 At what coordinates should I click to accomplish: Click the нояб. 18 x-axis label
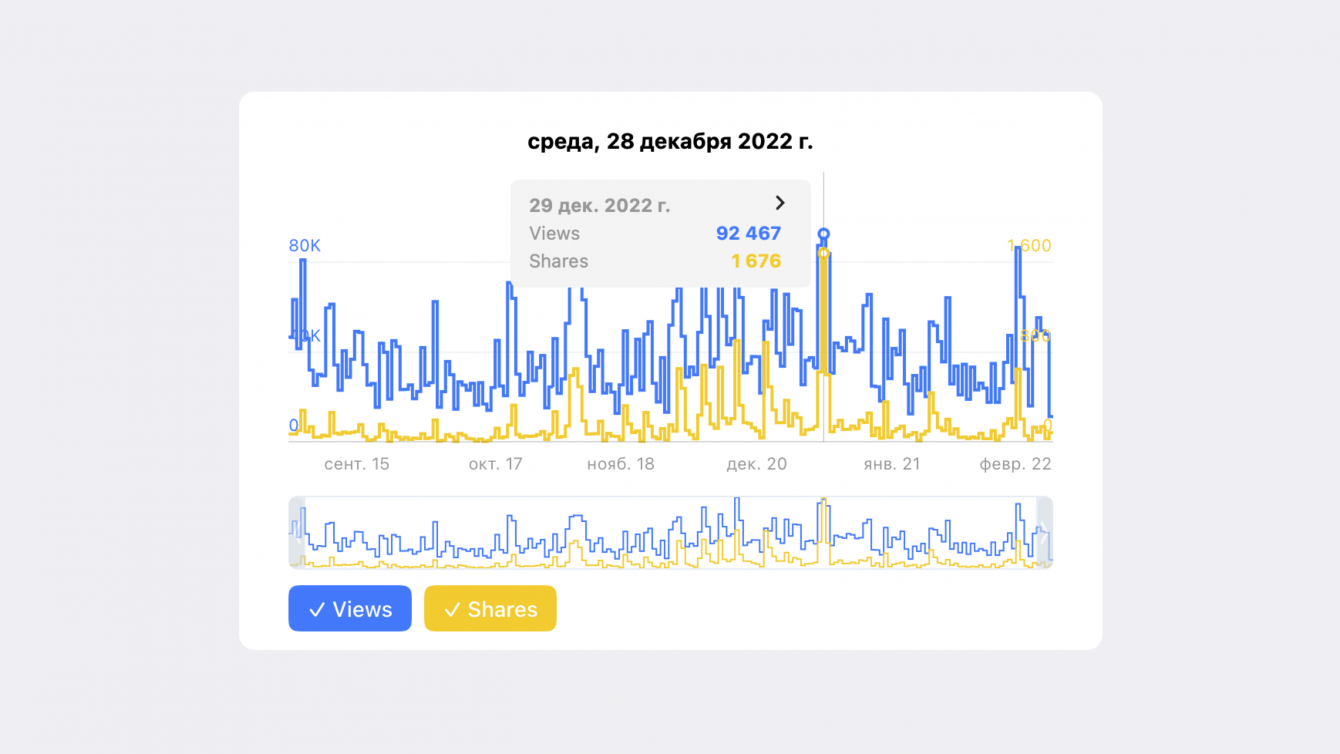(621, 464)
